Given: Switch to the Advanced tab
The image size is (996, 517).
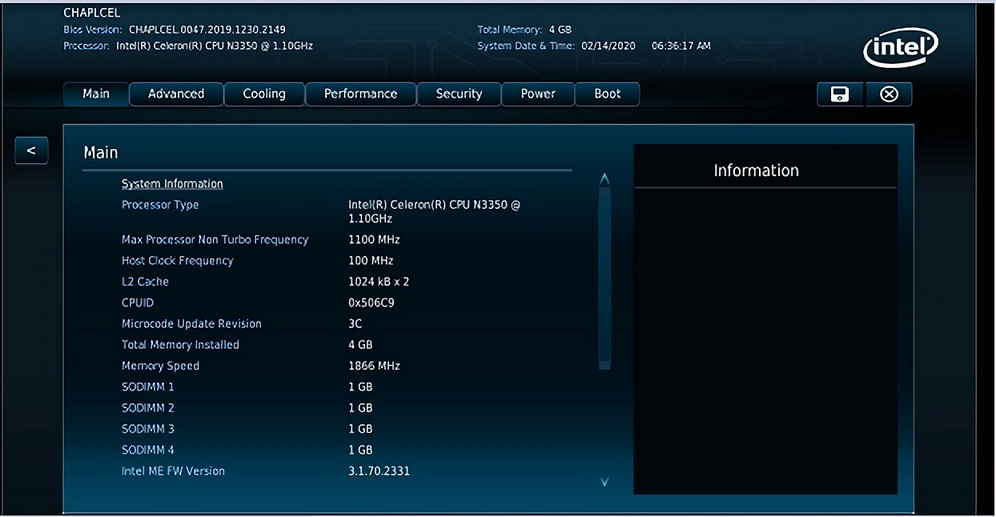Looking at the screenshot, I should point(176,94).
